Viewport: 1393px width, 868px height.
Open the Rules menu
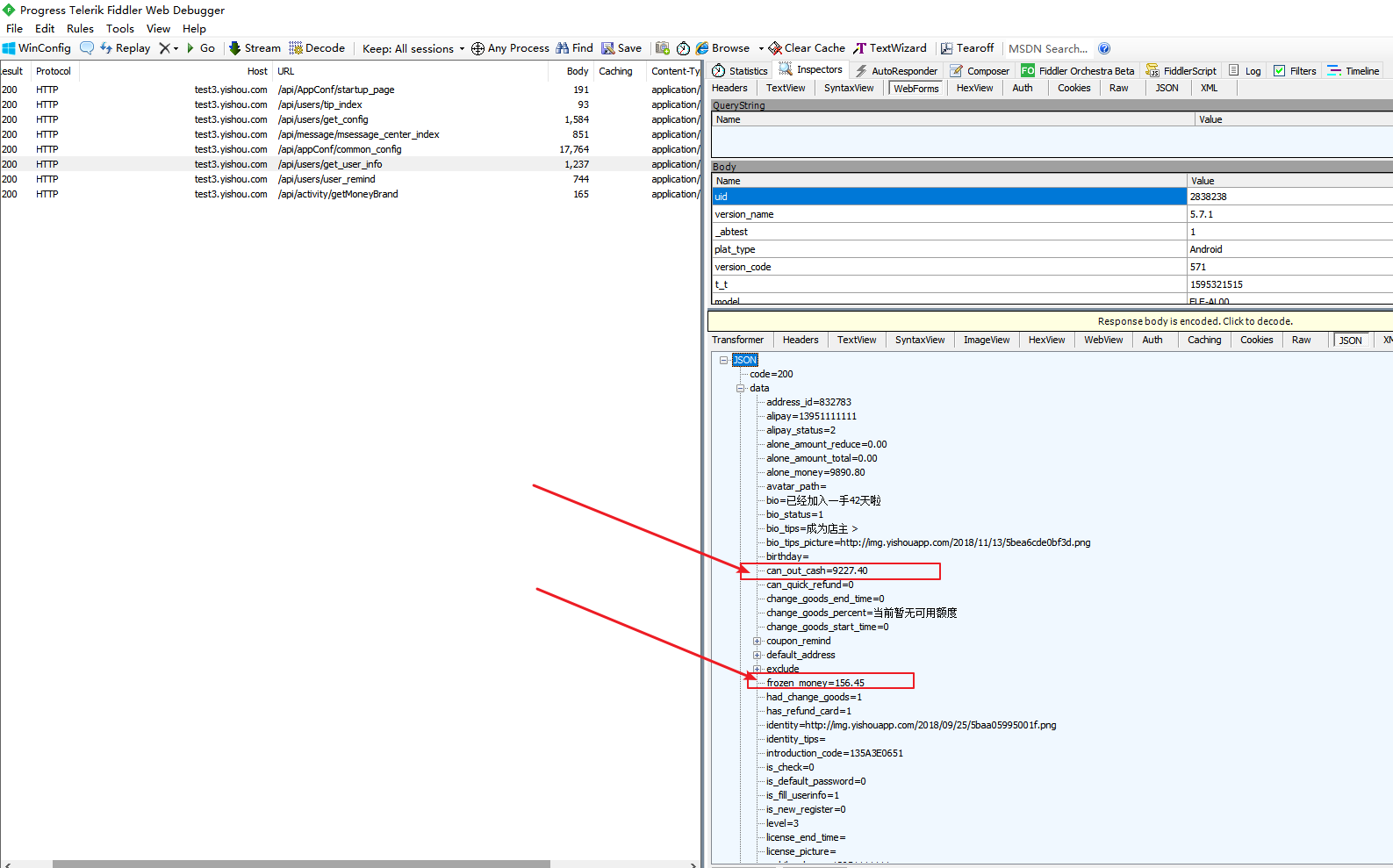[x=80, y=29]
